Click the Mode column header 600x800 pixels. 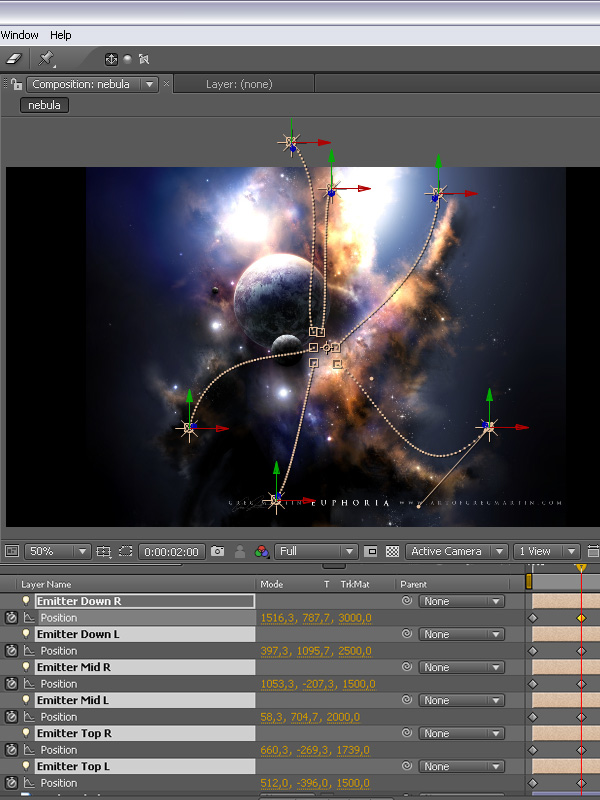tap(271, 584)
